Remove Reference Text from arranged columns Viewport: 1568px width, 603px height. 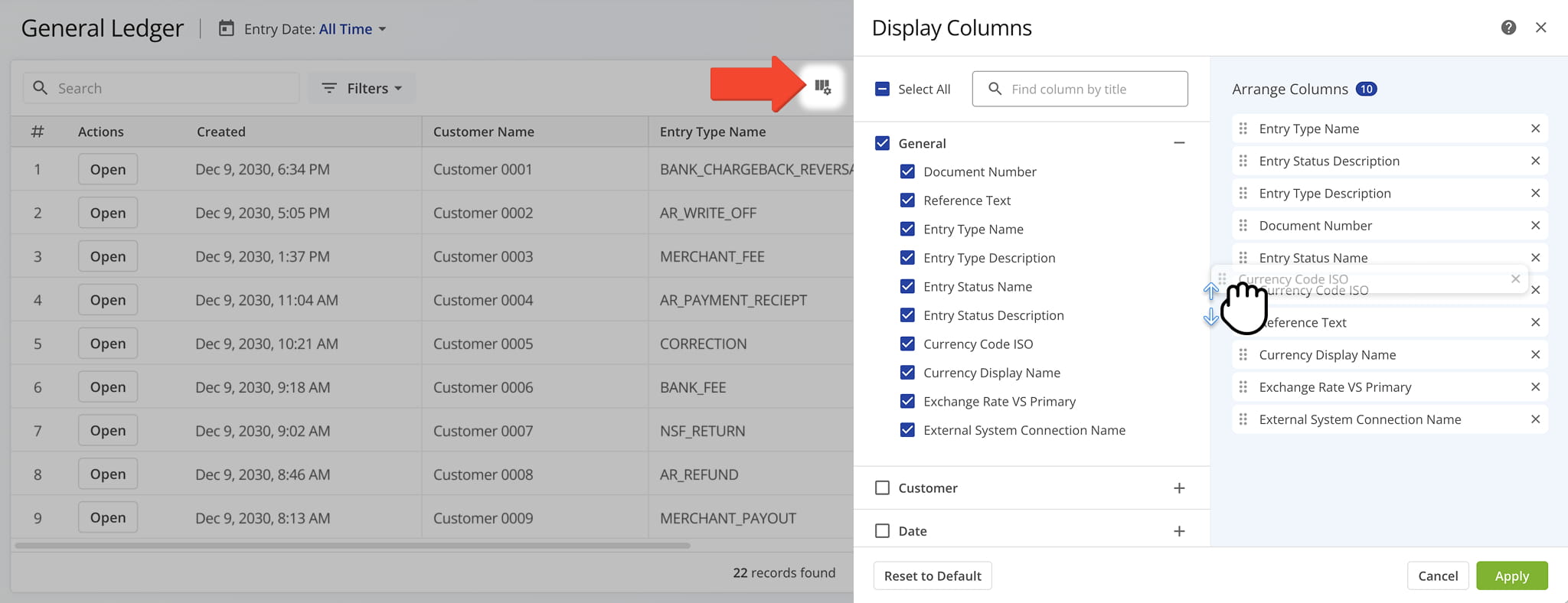[x=1535, y=322]
